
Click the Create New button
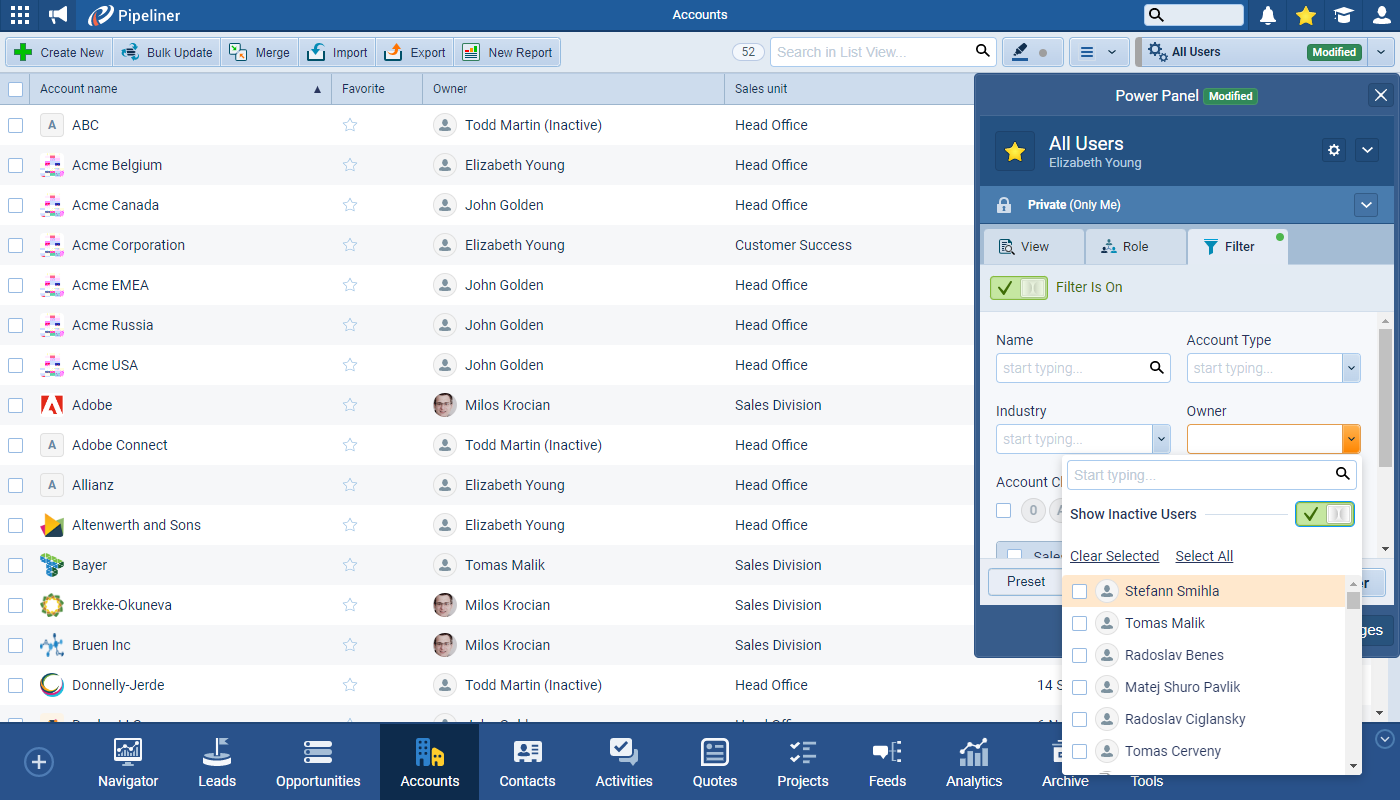(59, 52)
